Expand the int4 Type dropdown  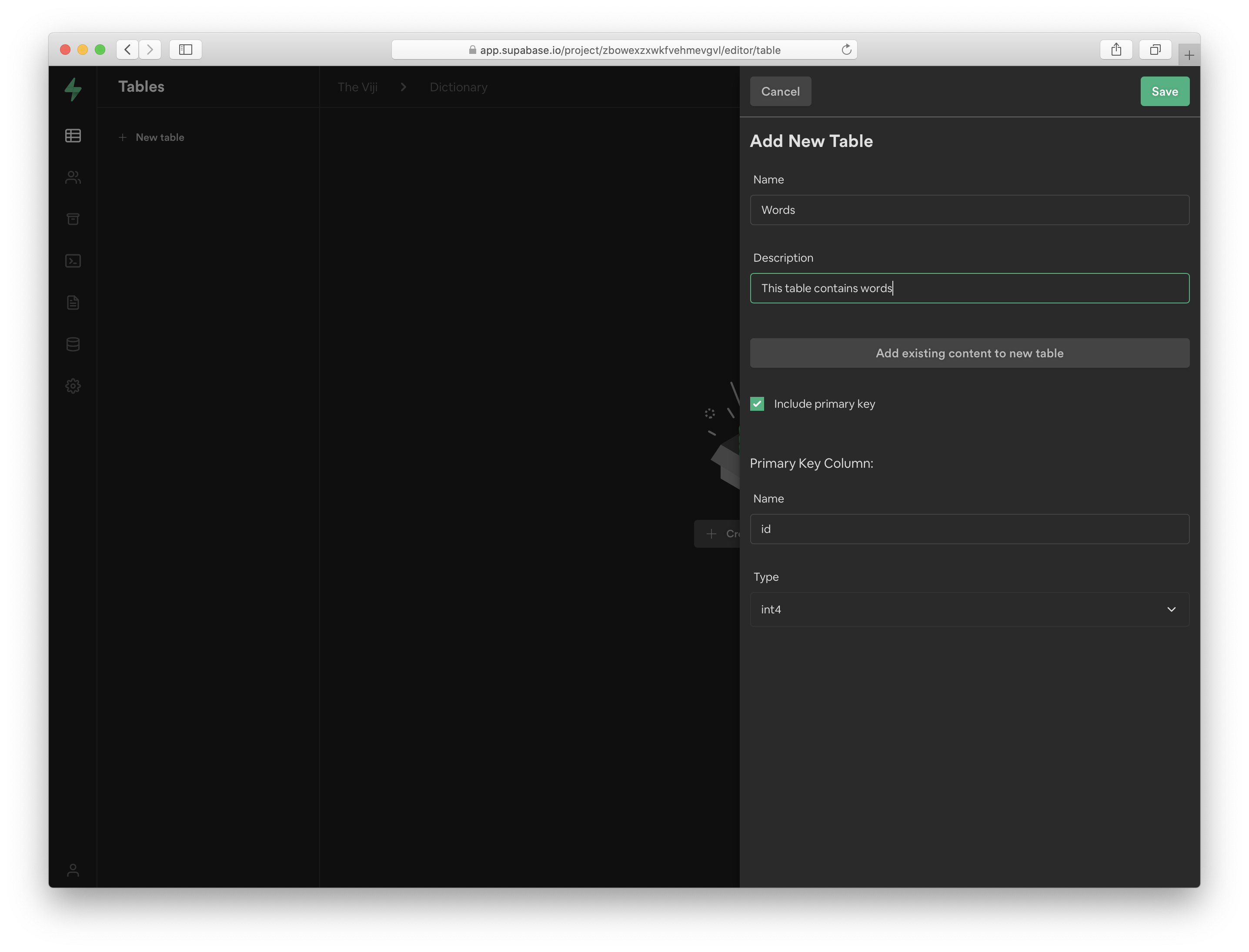point(969,609)
